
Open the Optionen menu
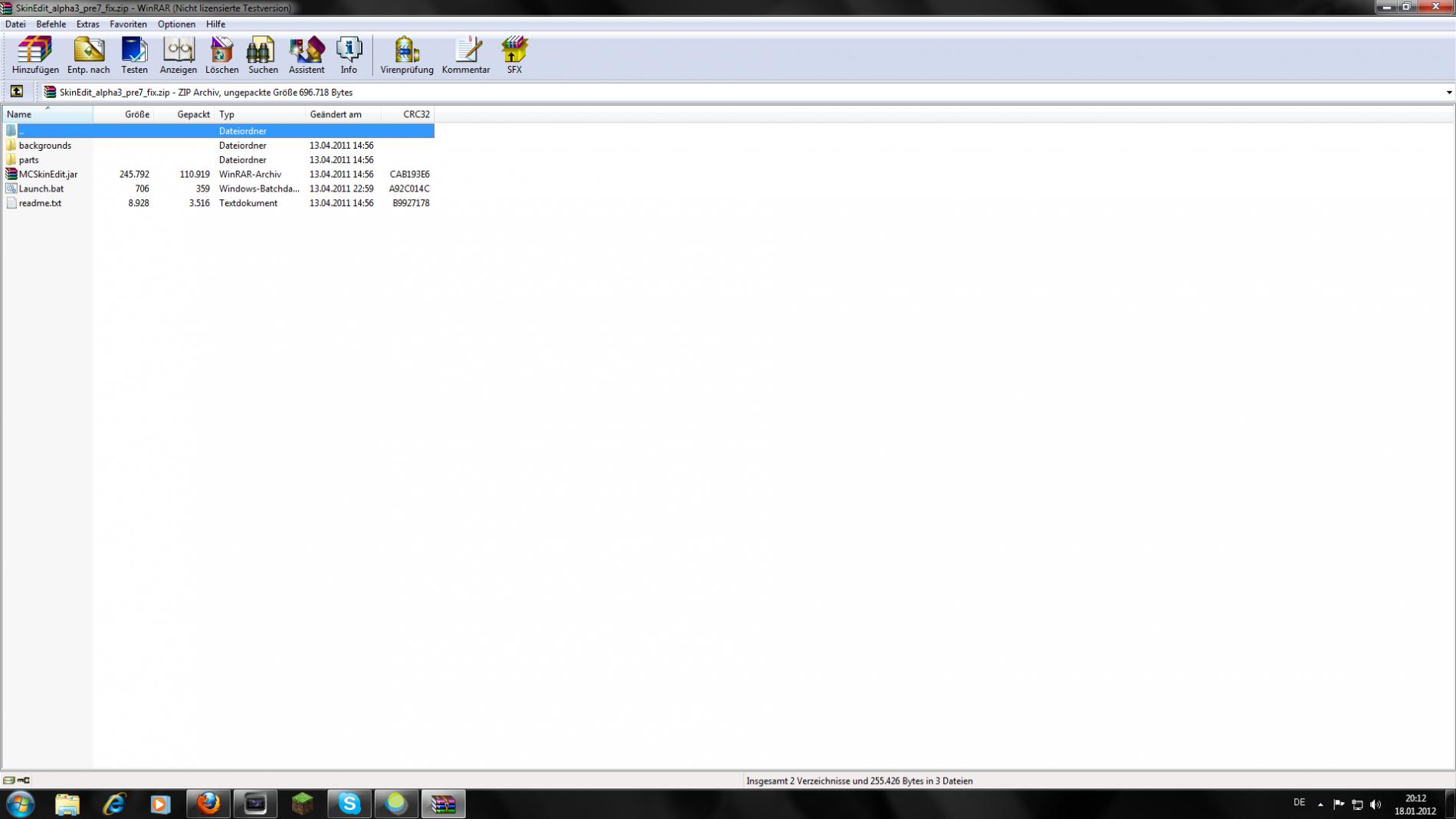176,25
